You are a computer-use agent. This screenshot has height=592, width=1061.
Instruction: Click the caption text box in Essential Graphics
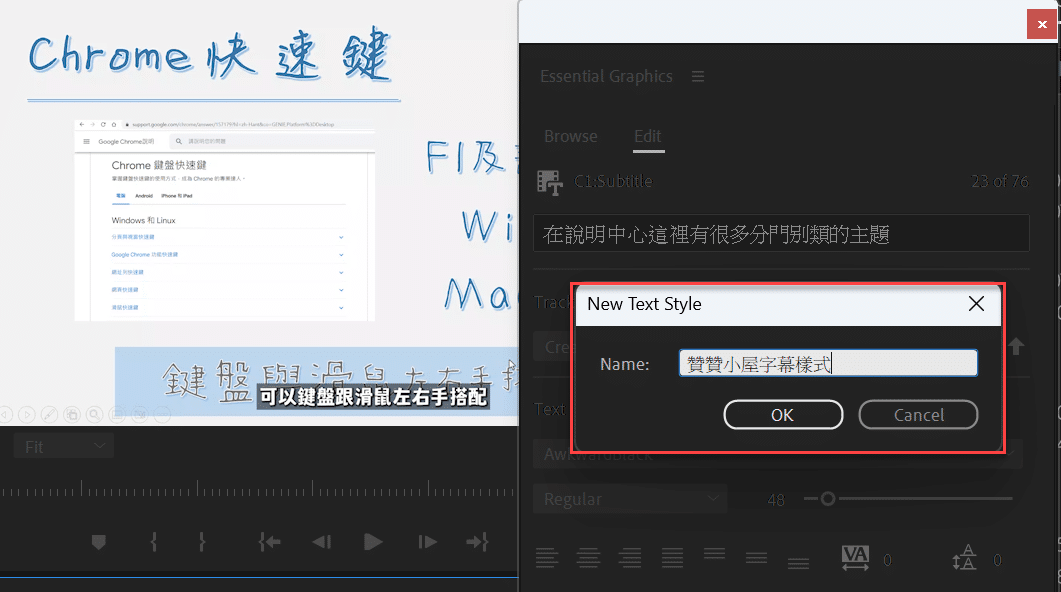pyautogui.click(x=782, y=233)
